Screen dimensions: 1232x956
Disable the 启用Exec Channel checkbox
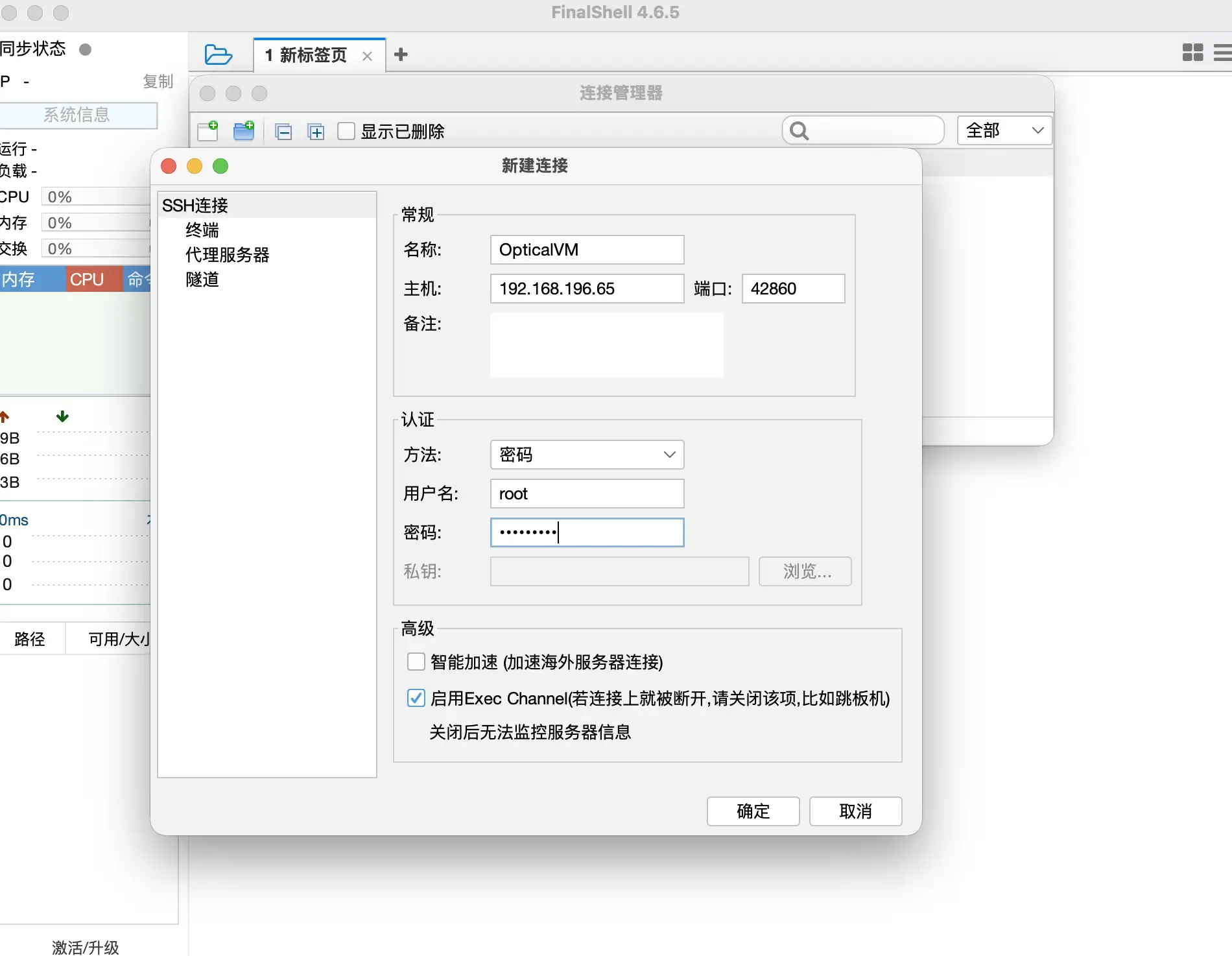[x=416, y=698]
